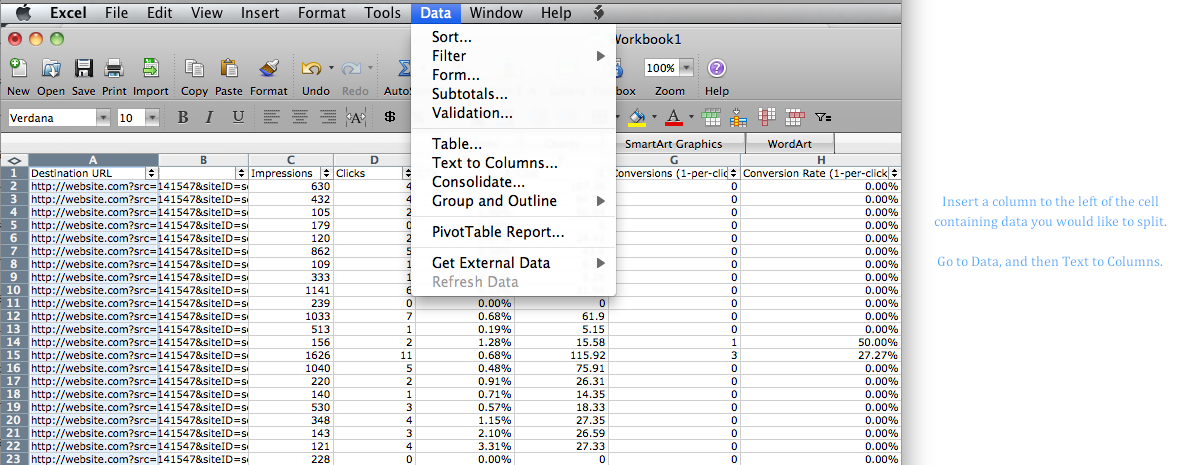Select the Format painter brush icon
Screen dimensions: 1190x465
tap(269, 69)
